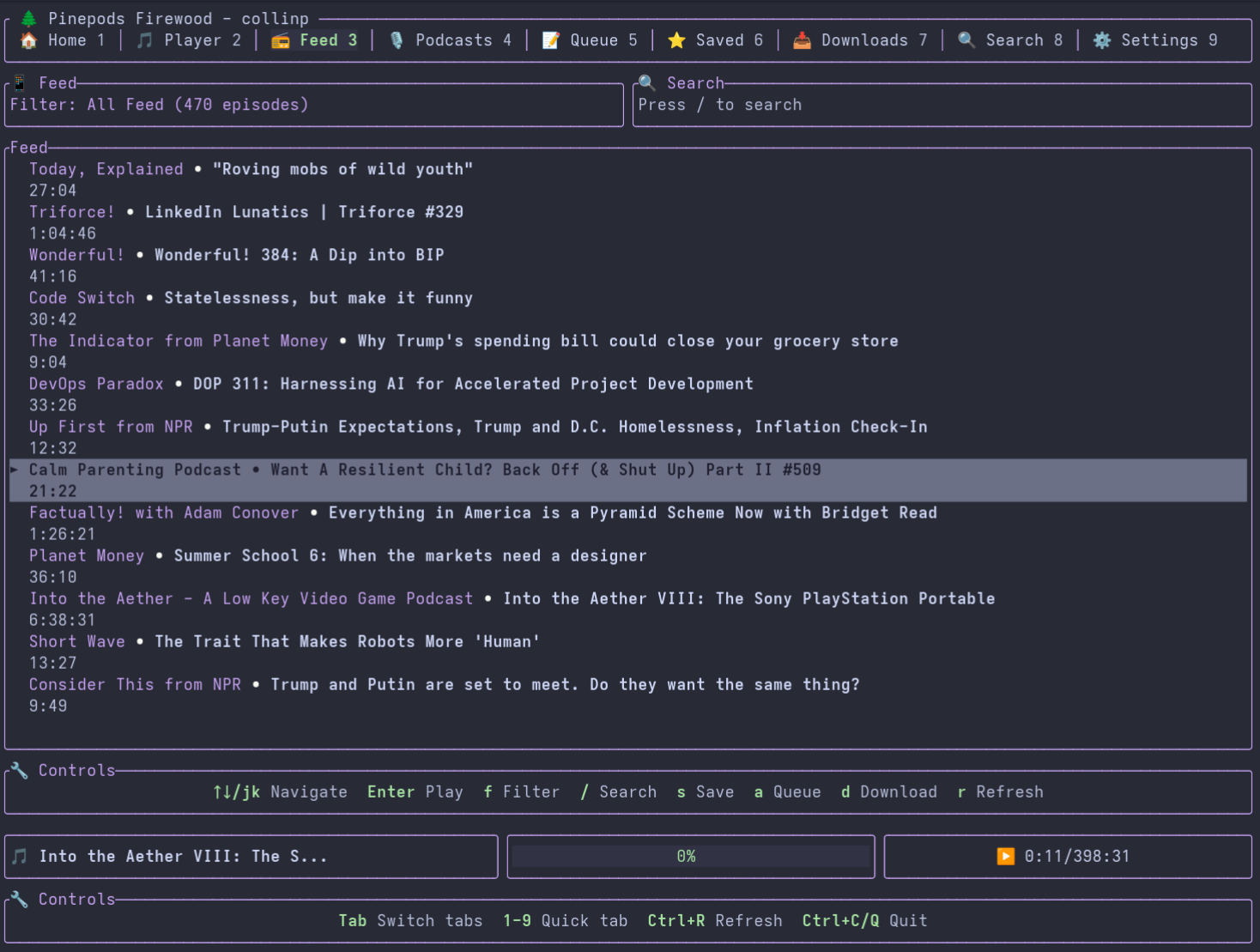Click Ctrl+R Refresh in bottom controls
This screenshot has height=952, width=1260.
[x=714, y=920]
